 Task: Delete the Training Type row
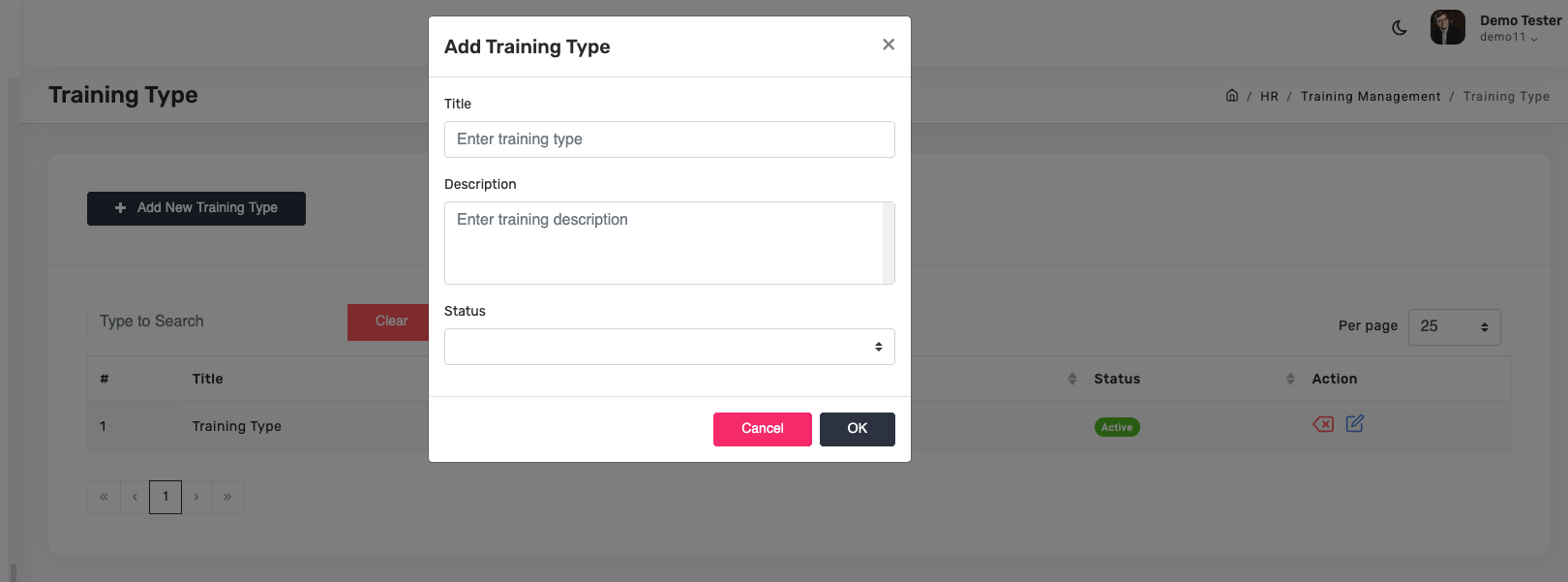pyautogui.click(x=1323, y=424)
